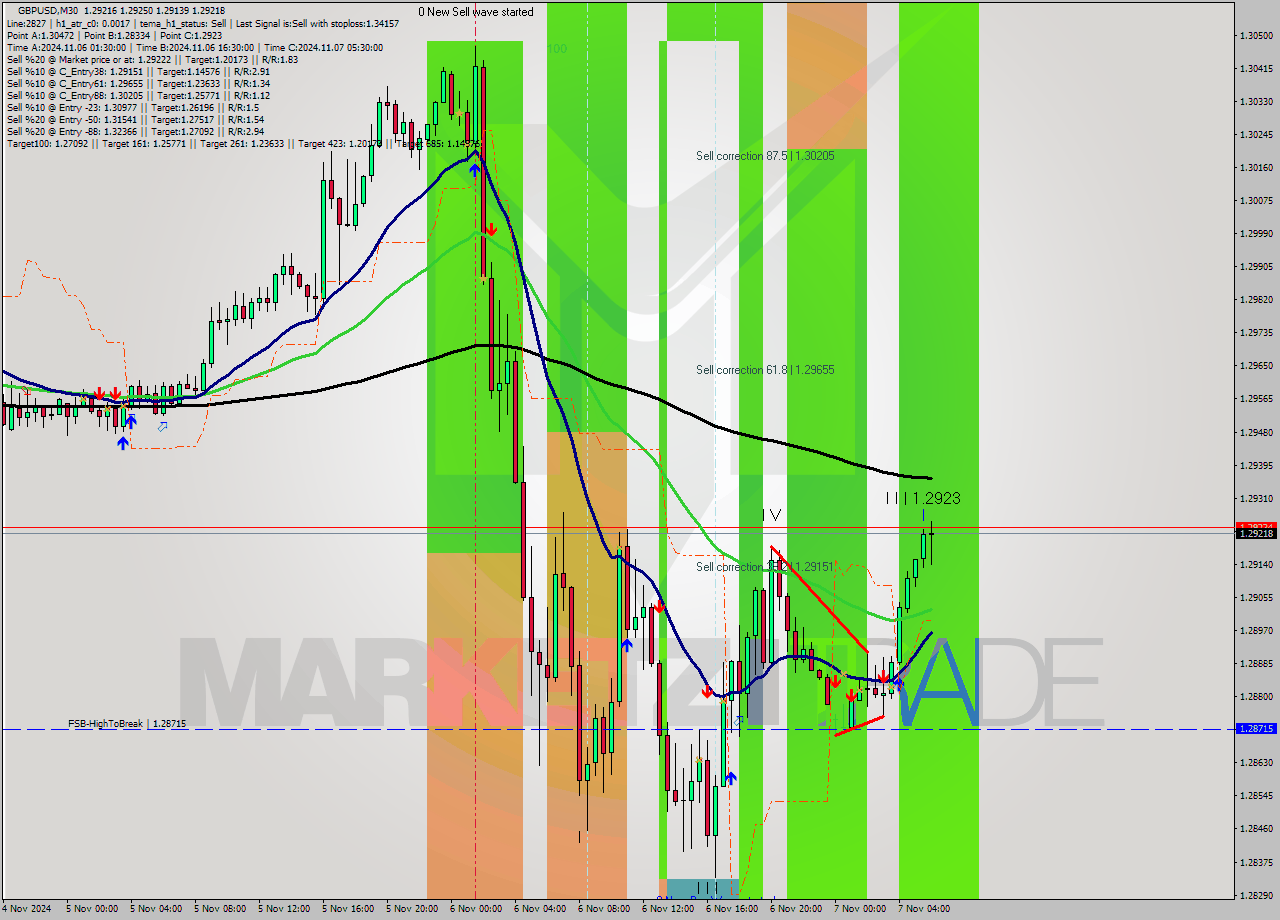This screenshot has width=1280, height=920.
Task: Select the 'Sell correction 87.5 | 1.30205' label
Action: pyautogui.click(x=765, y=156)
